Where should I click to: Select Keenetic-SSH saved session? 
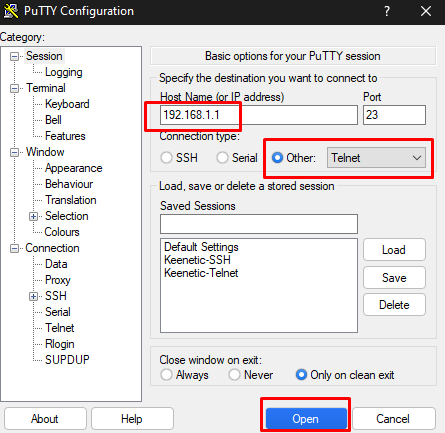coord(197,260)
